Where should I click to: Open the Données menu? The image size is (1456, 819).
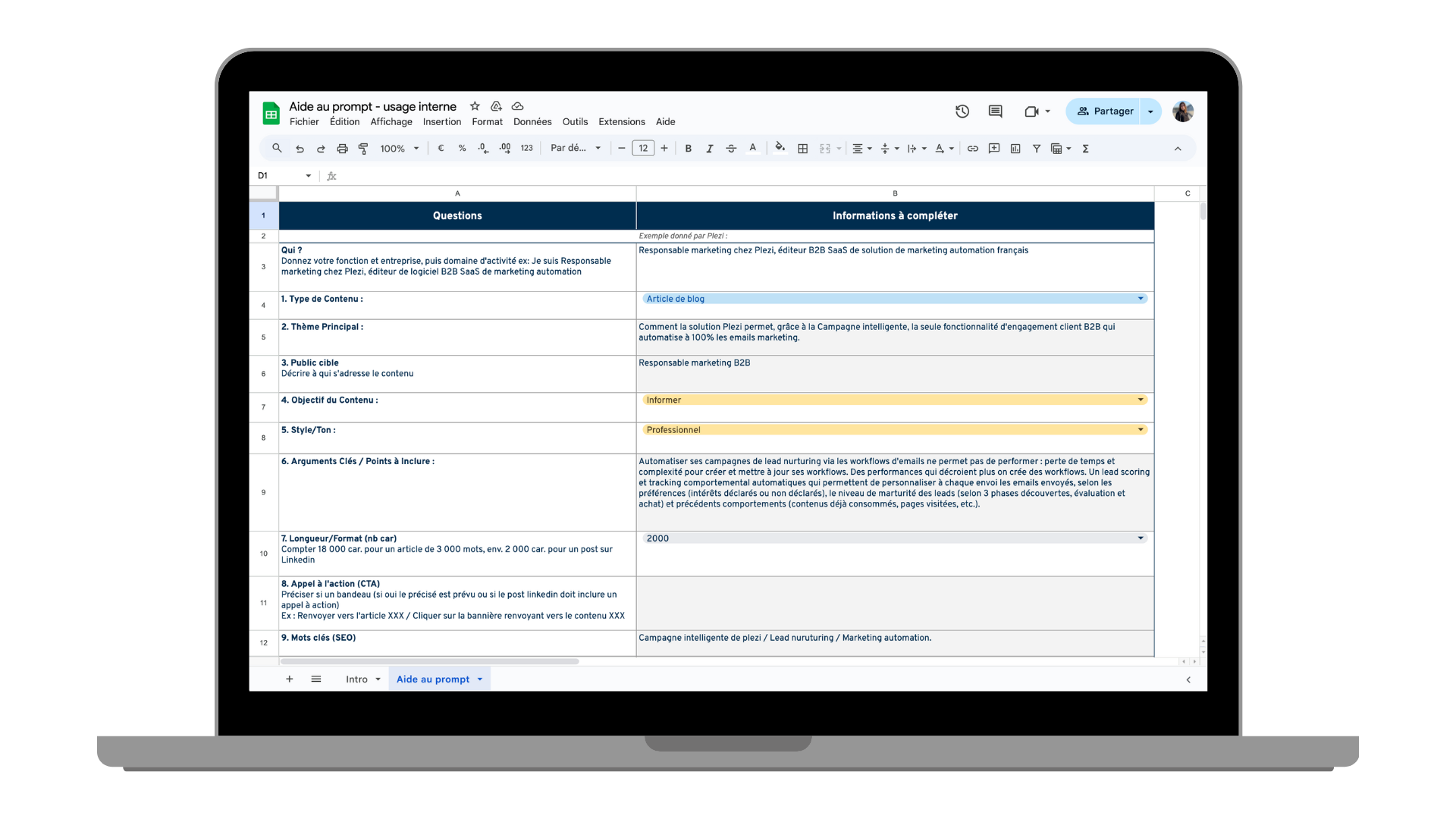(532, 121)
